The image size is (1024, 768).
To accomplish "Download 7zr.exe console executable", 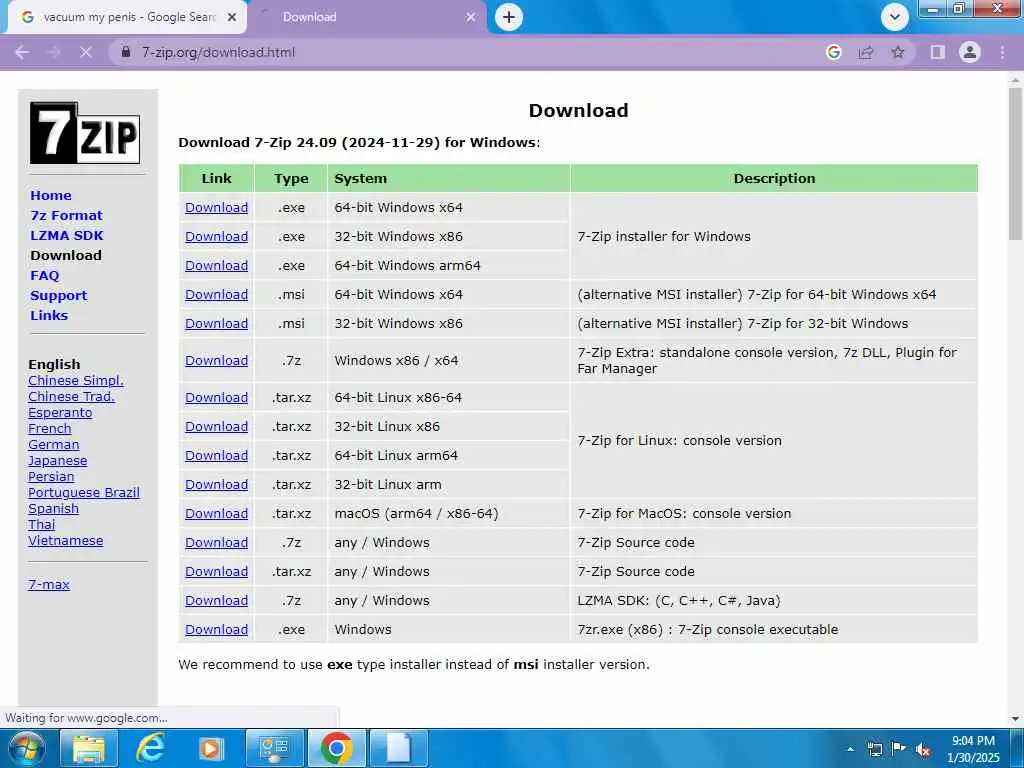I will [216, 630].
